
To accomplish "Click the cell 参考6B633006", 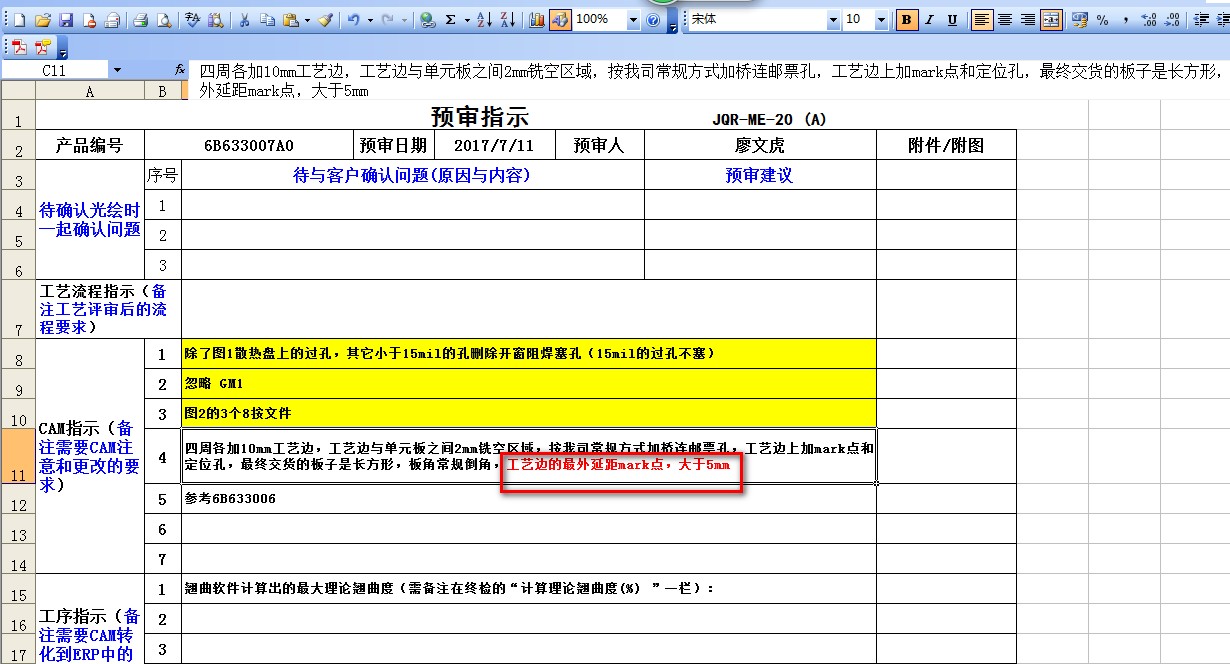I will [529, 499].
